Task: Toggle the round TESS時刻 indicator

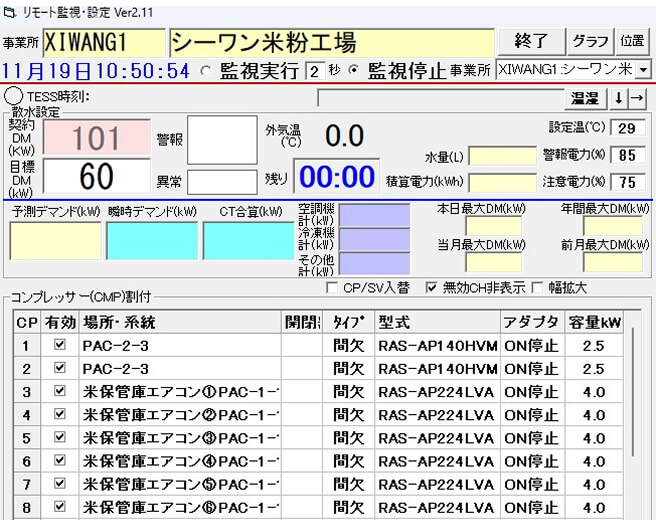Action: 14,96
